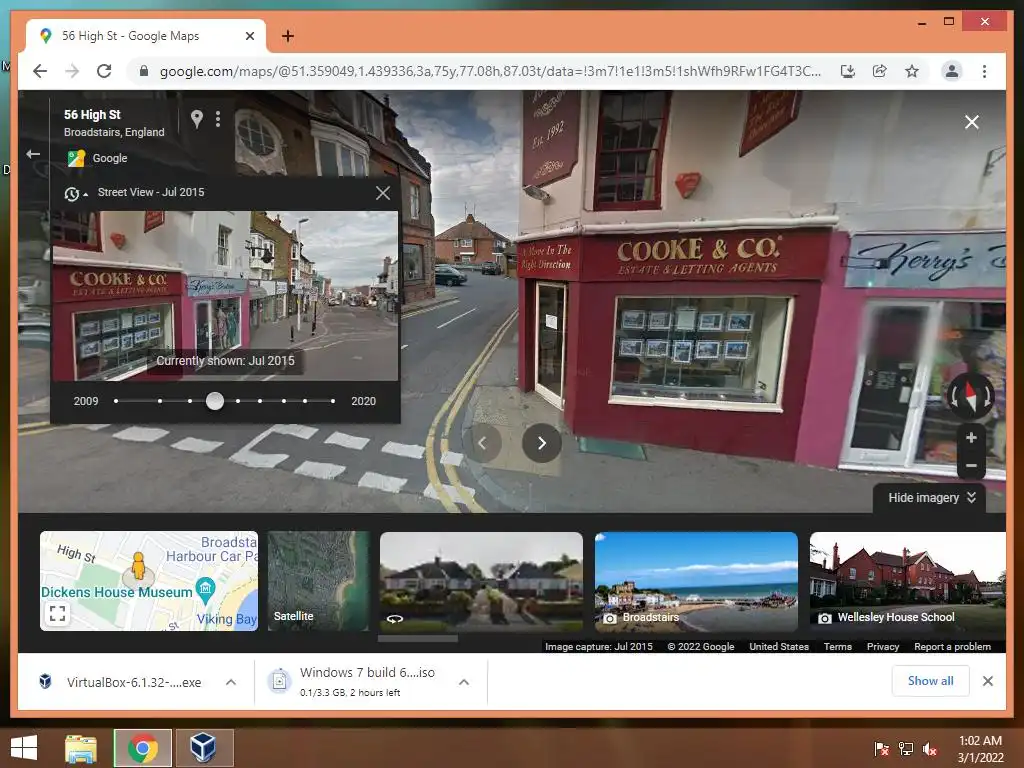
Task: Open the Action Center flag icon
Action: pos(882,749)
